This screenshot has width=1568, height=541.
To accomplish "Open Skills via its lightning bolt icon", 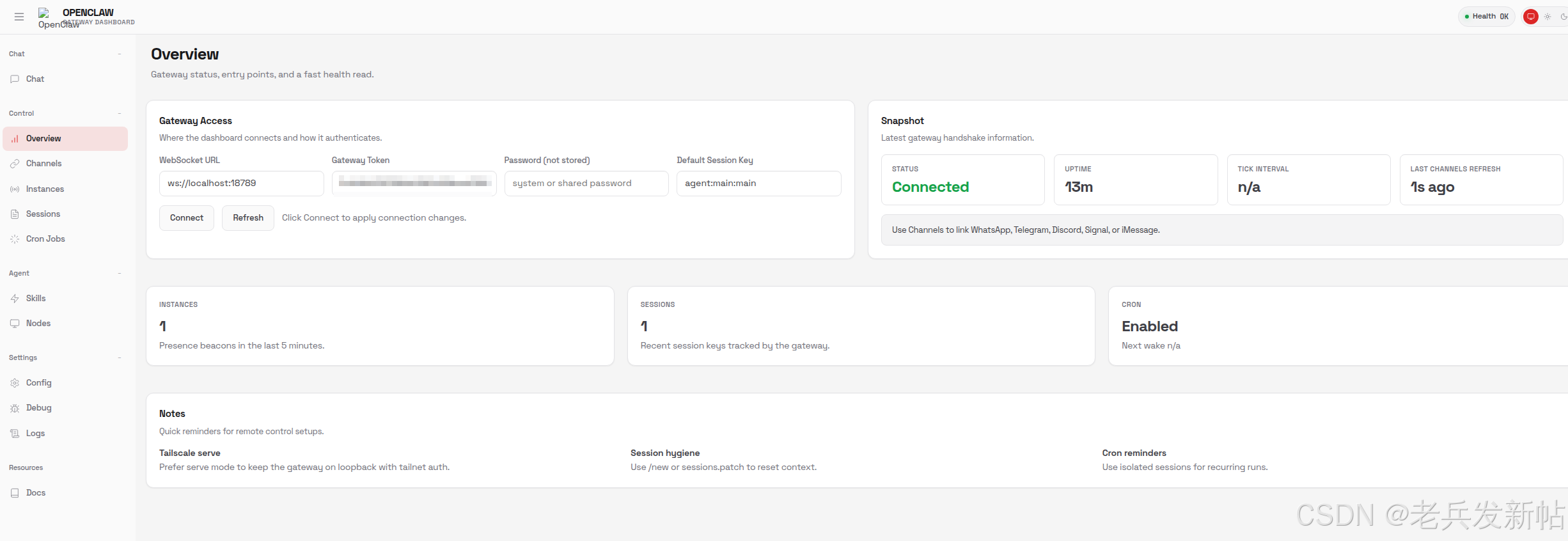I will click(x=15, y=299).
